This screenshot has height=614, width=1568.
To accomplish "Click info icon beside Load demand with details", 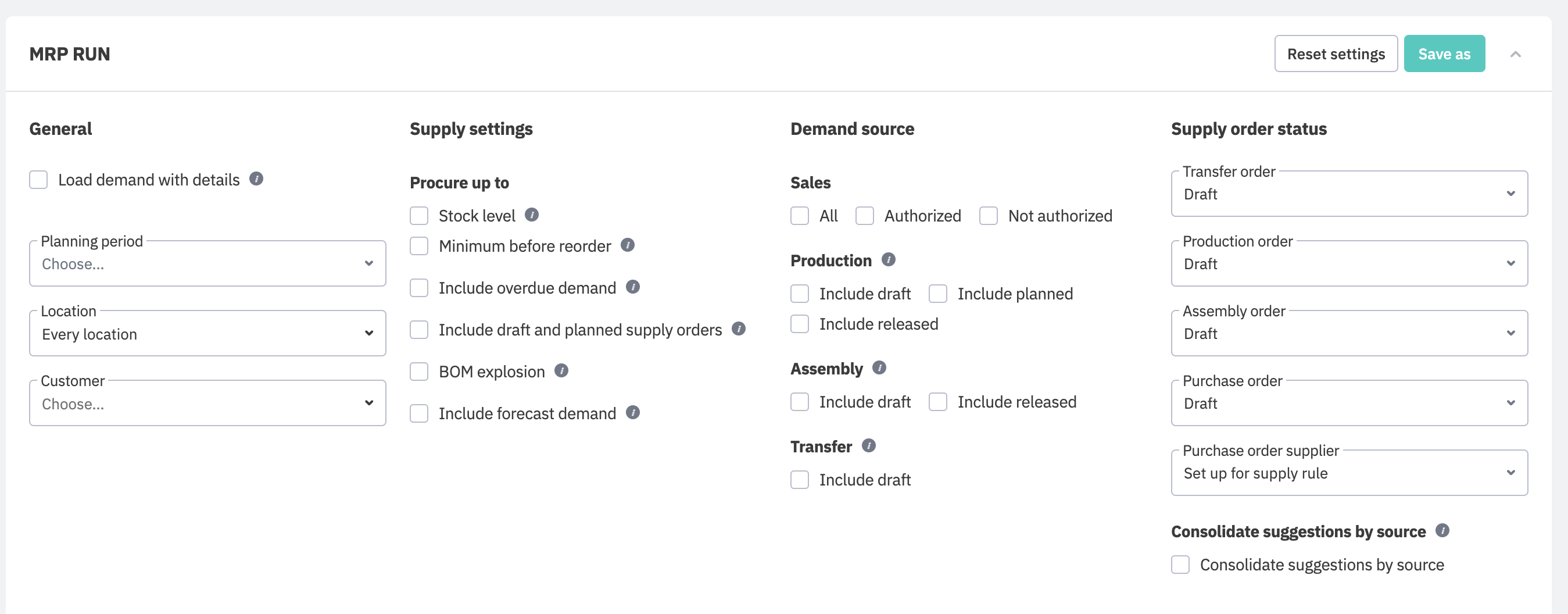I will coord(256,179).
